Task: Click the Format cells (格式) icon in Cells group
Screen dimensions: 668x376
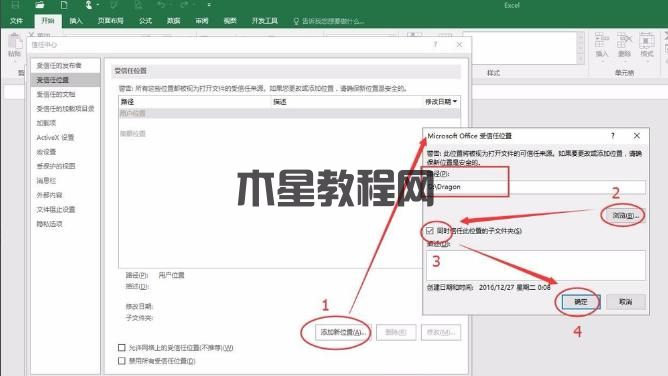Action: (646, 45)
